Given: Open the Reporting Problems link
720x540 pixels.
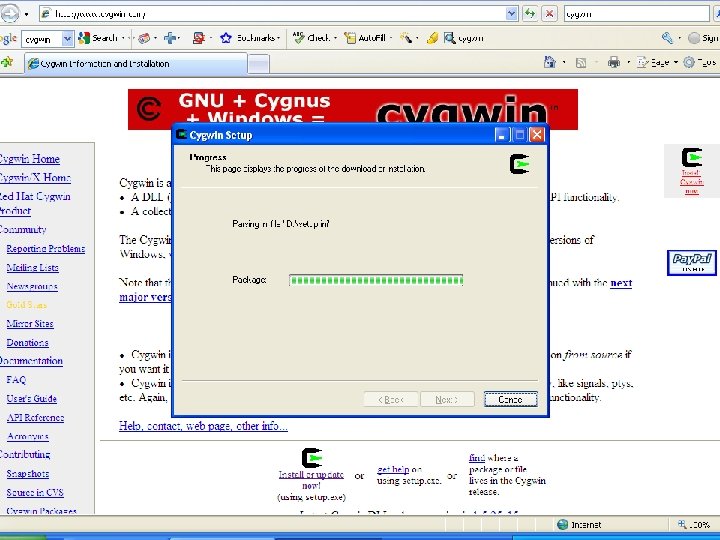Looking at the screenshot, I should click(x=45, y=248).
